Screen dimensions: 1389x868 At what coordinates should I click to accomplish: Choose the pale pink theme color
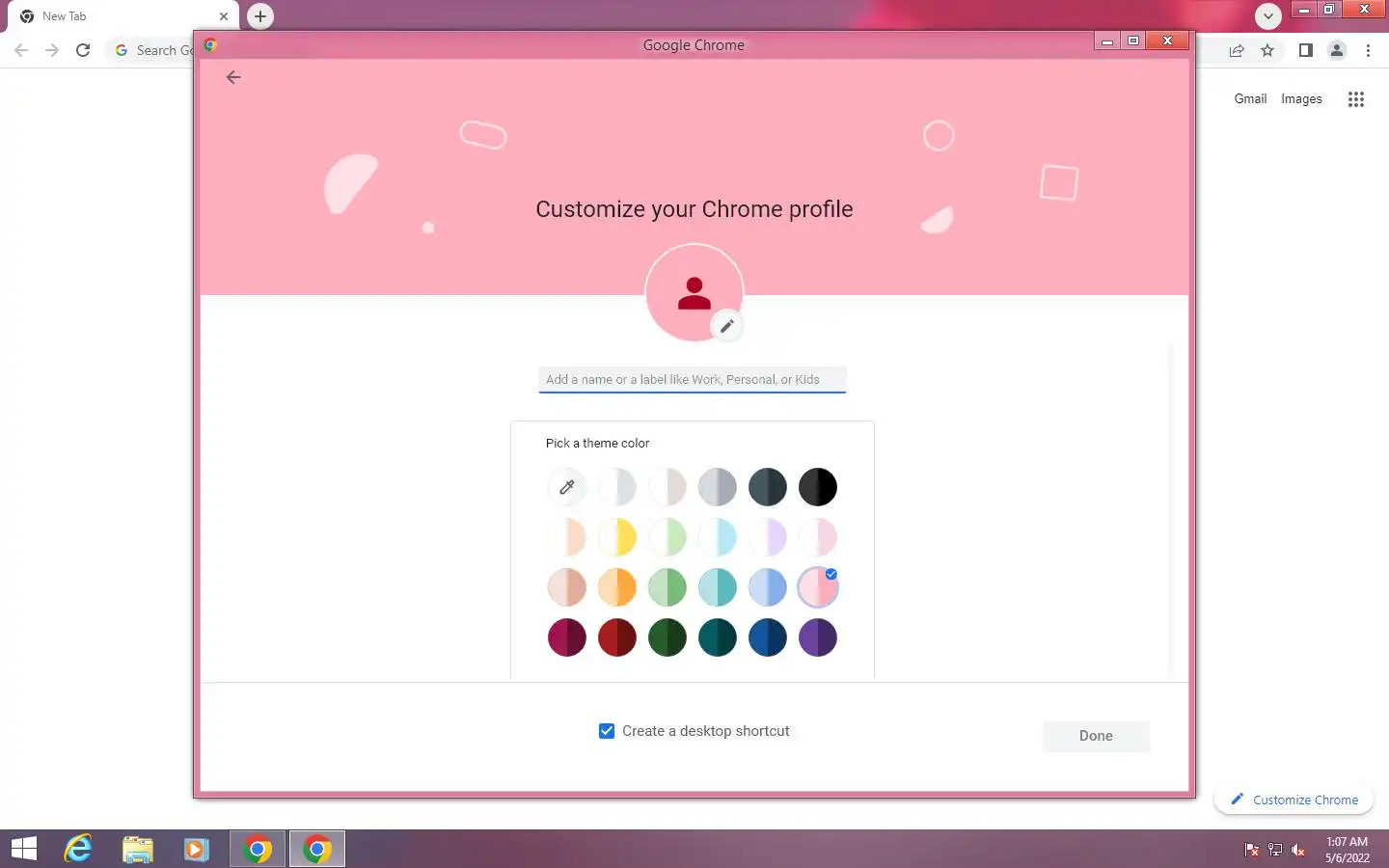tap(818, 537)
